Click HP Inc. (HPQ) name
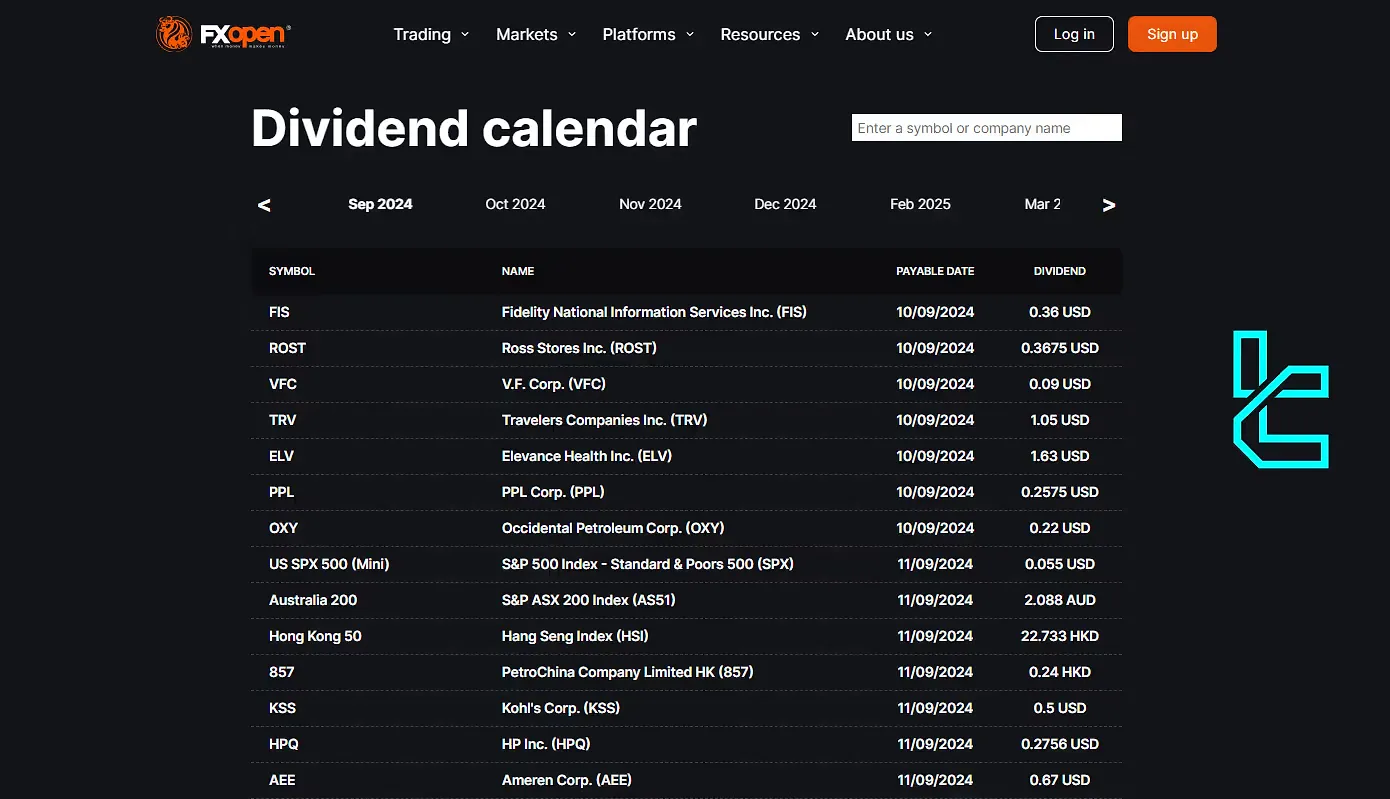This screenshot has height=799, width=1390. [x=546, y=744]
